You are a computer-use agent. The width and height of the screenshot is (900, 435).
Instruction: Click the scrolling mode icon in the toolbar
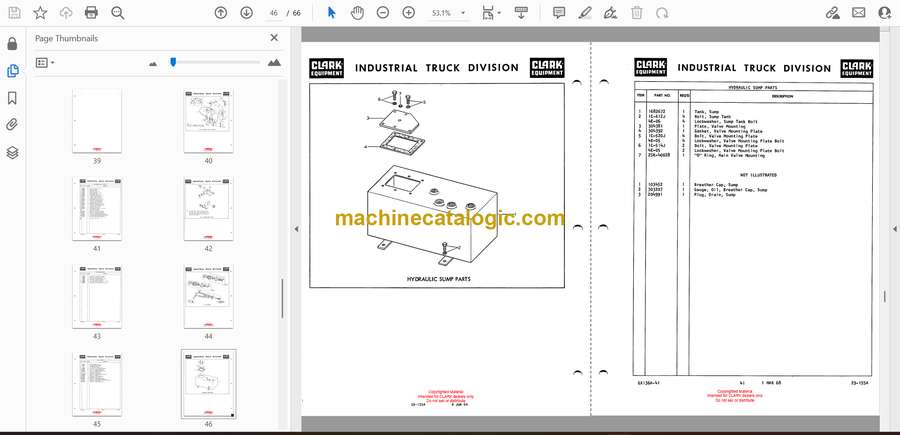click(x=521, y=13)
